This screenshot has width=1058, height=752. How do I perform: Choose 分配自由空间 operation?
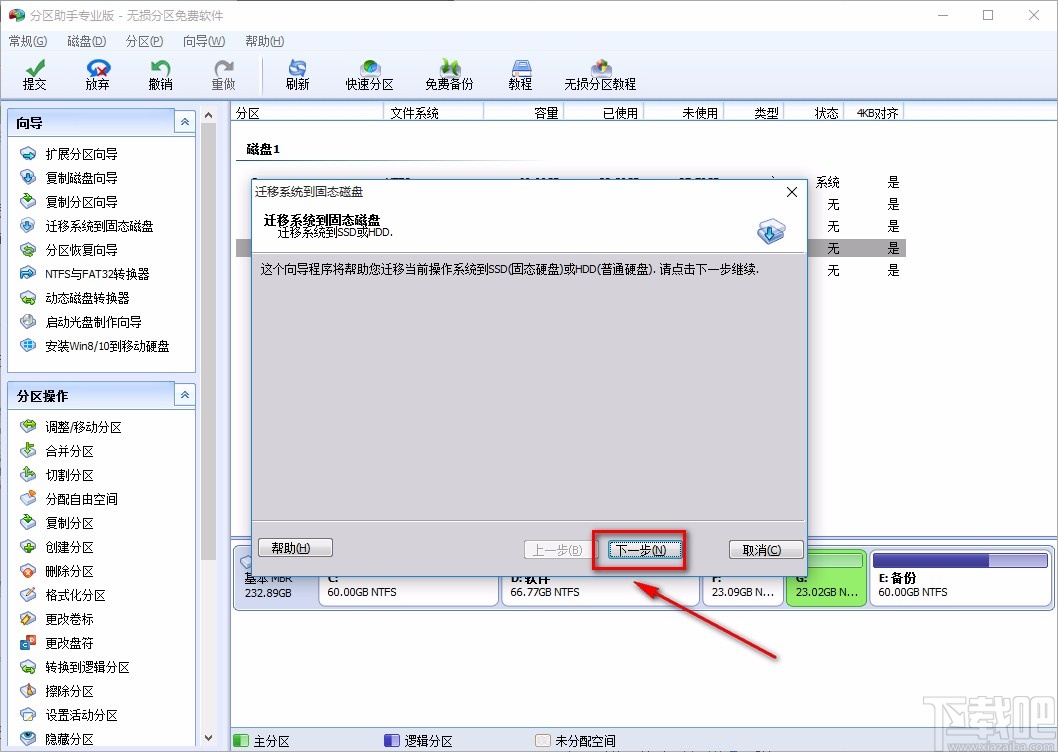69,499
